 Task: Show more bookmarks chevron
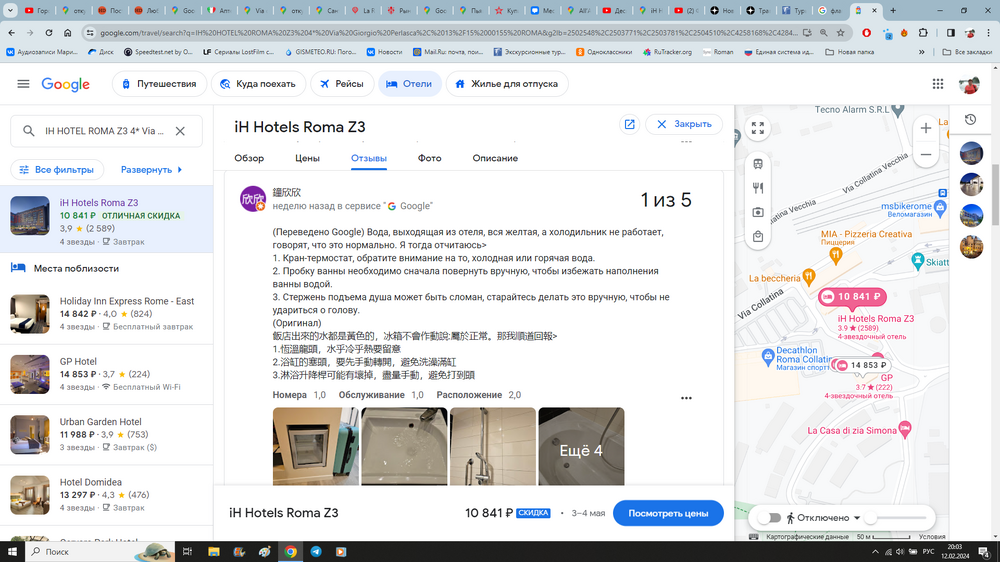(922, 52)
